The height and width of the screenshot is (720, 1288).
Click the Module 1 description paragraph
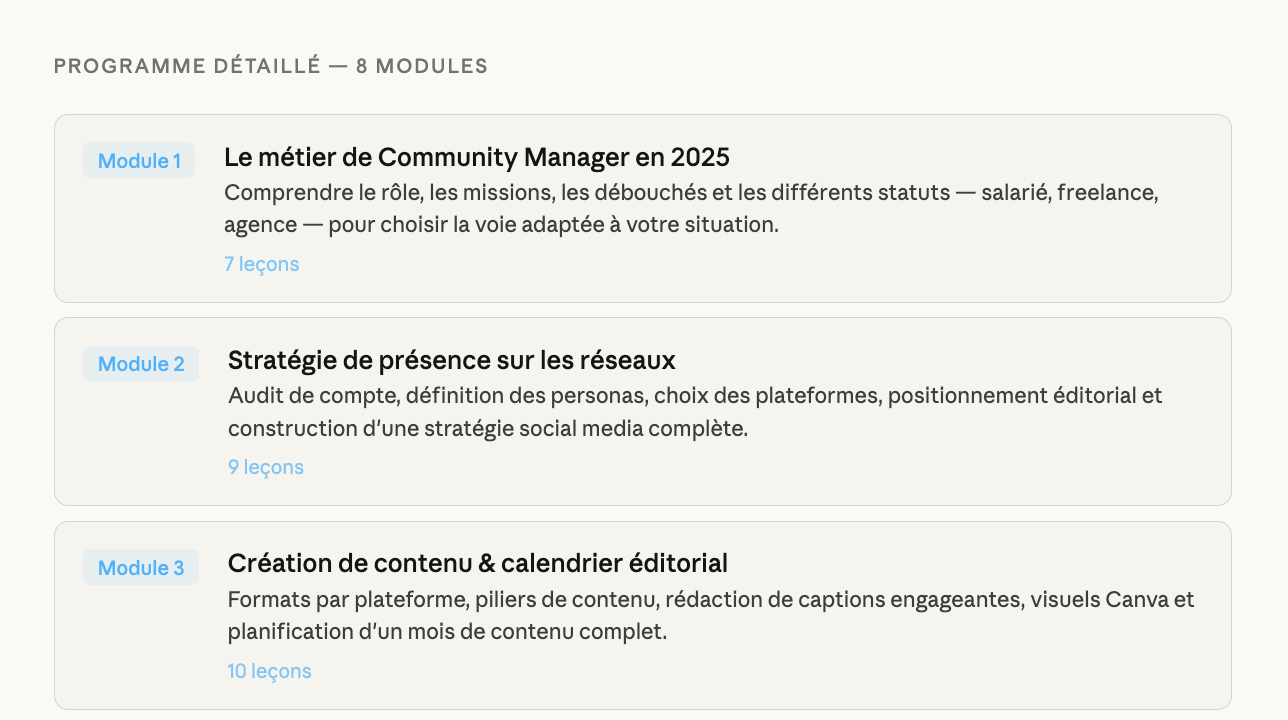click(x=690, y=208)
